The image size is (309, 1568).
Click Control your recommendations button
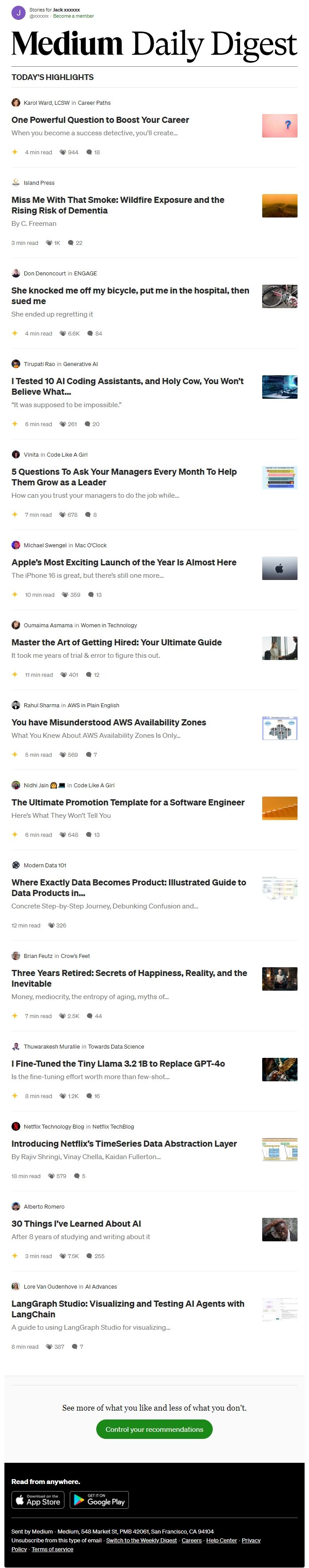coord(154,1430)
